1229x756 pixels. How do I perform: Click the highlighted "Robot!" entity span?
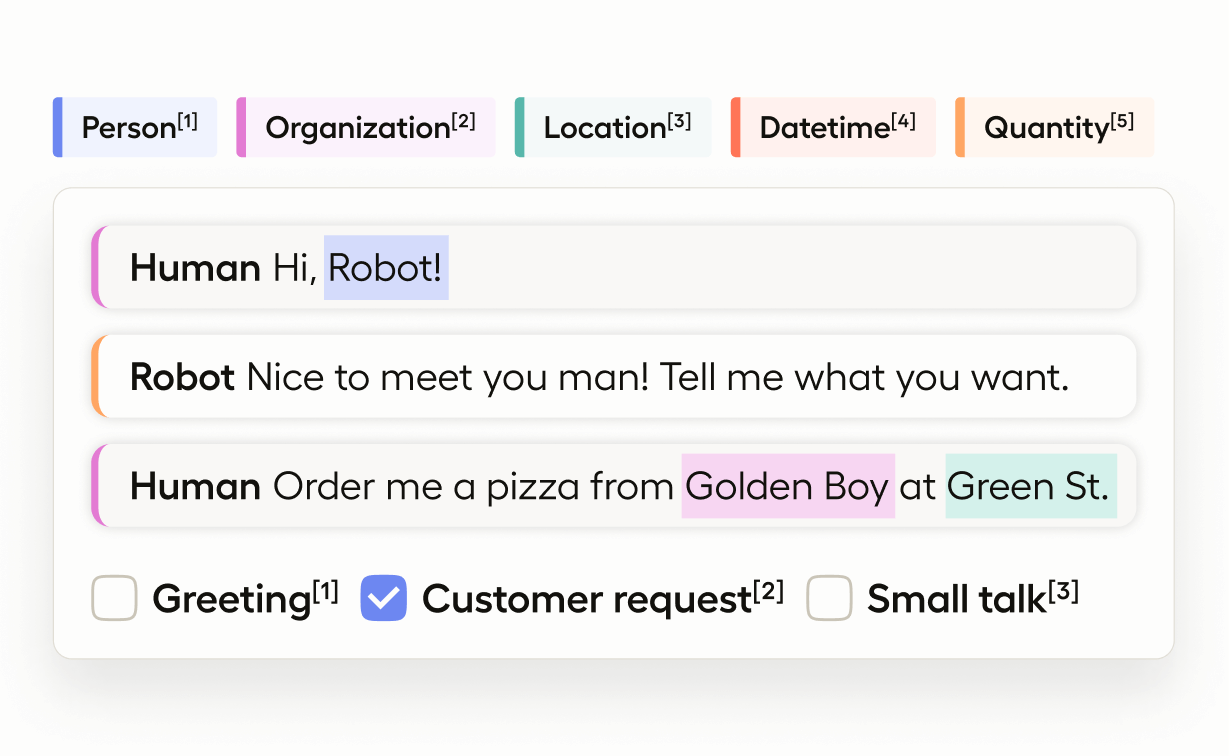pyautogui.click(x=386, y=268)
